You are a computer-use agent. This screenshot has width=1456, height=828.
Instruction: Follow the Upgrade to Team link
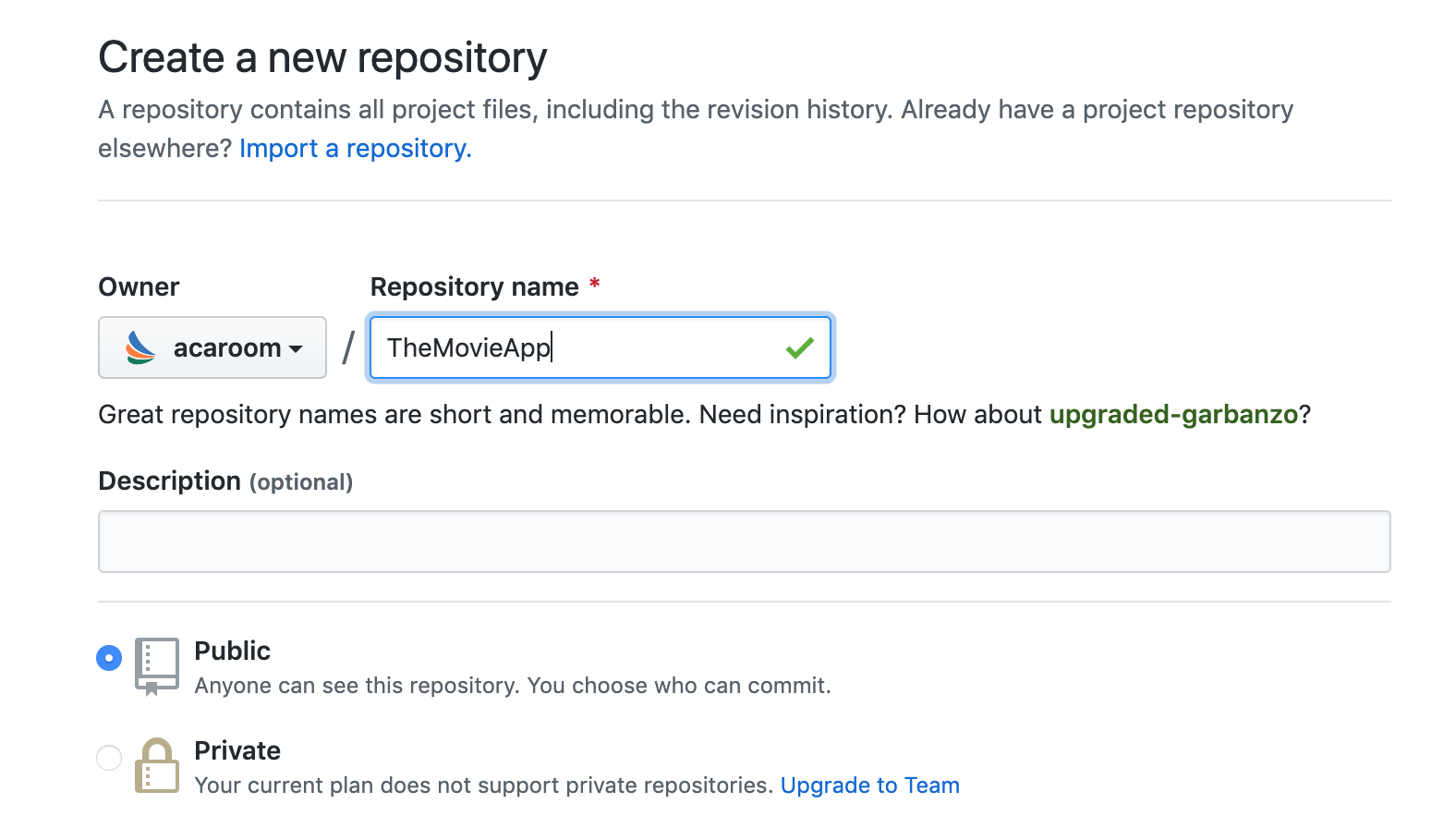point(869,785)
